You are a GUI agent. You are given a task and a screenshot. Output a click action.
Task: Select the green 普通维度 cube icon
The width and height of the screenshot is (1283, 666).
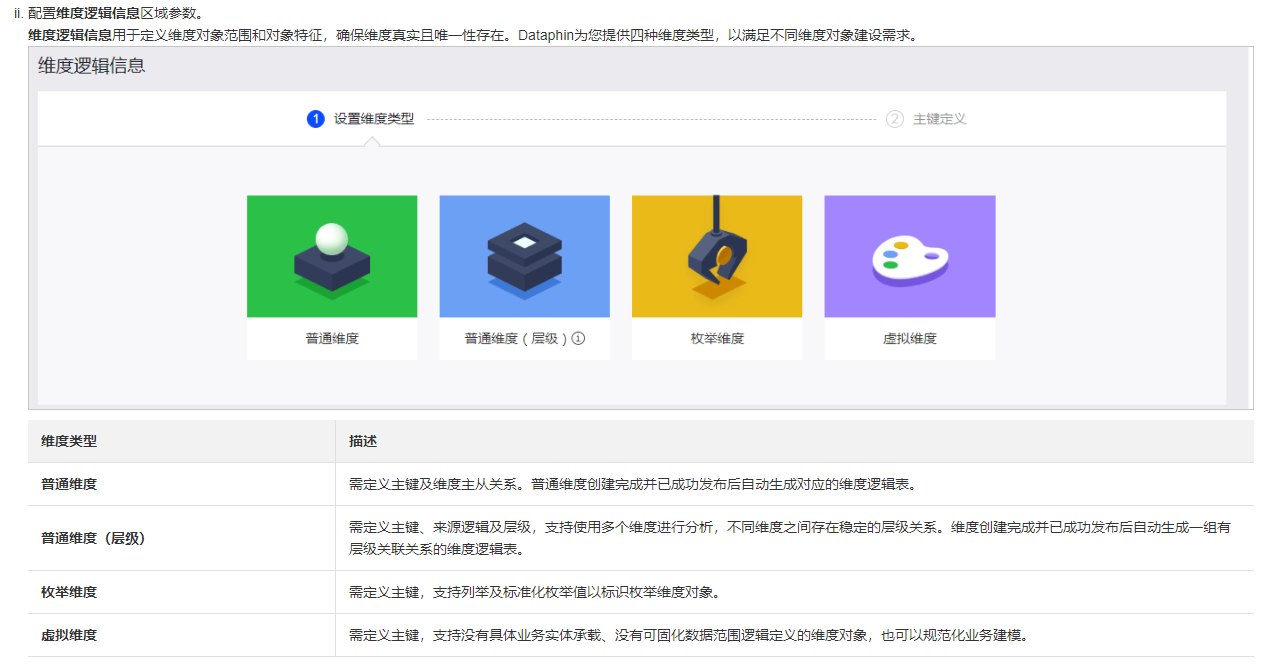point(332,255)
